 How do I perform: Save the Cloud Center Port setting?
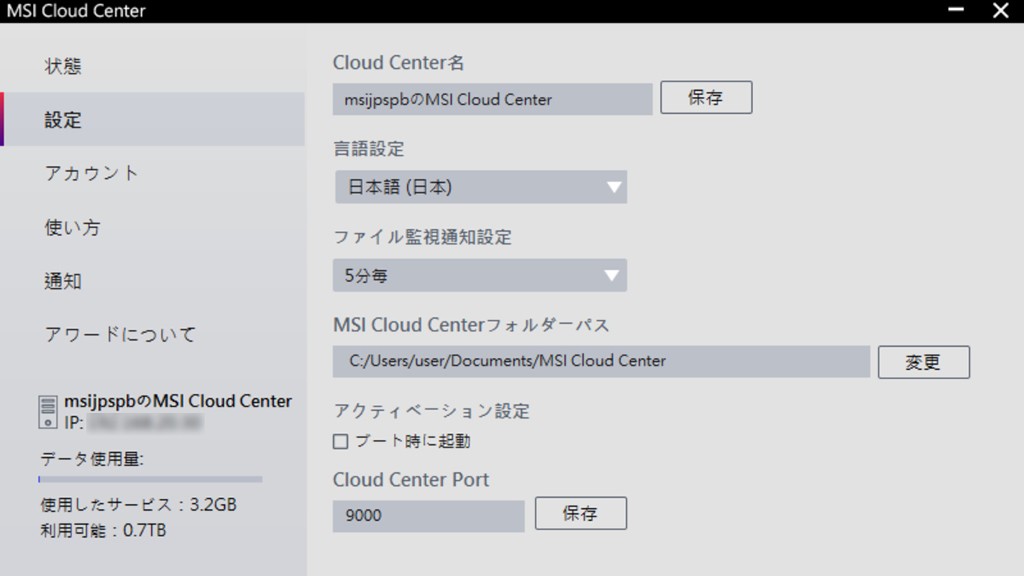(580, 514)
